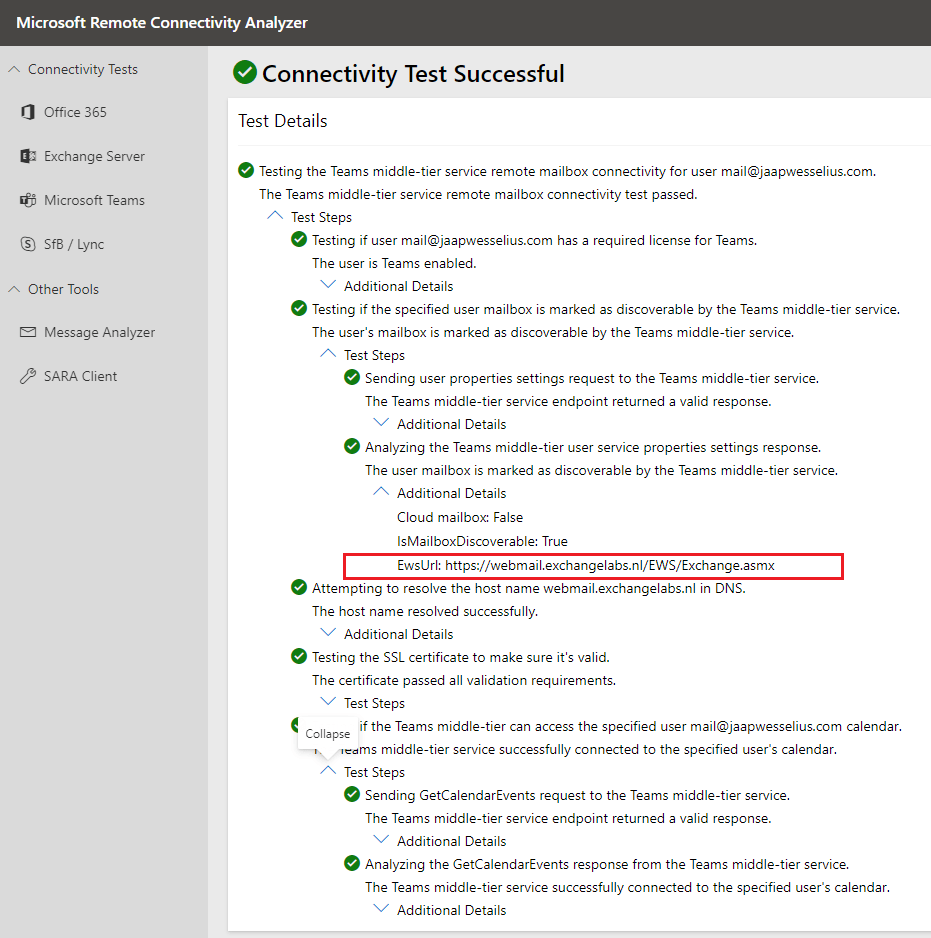Click the Exchange Server icon

click(28, 156)
